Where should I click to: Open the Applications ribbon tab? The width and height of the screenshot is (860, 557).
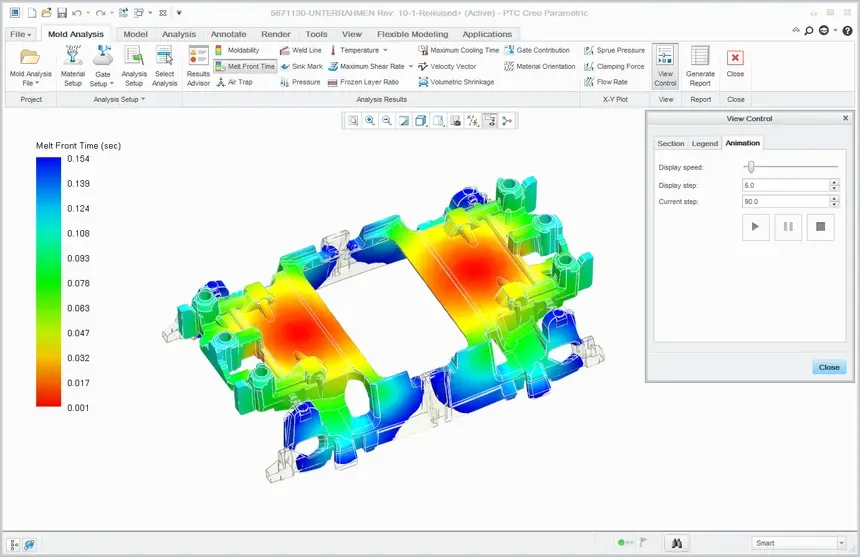tap(487, 34)
